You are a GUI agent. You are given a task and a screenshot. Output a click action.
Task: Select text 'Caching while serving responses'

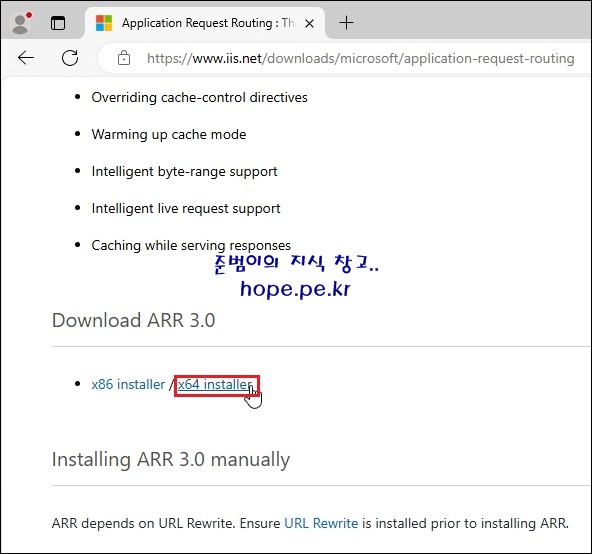coord(191,245)
